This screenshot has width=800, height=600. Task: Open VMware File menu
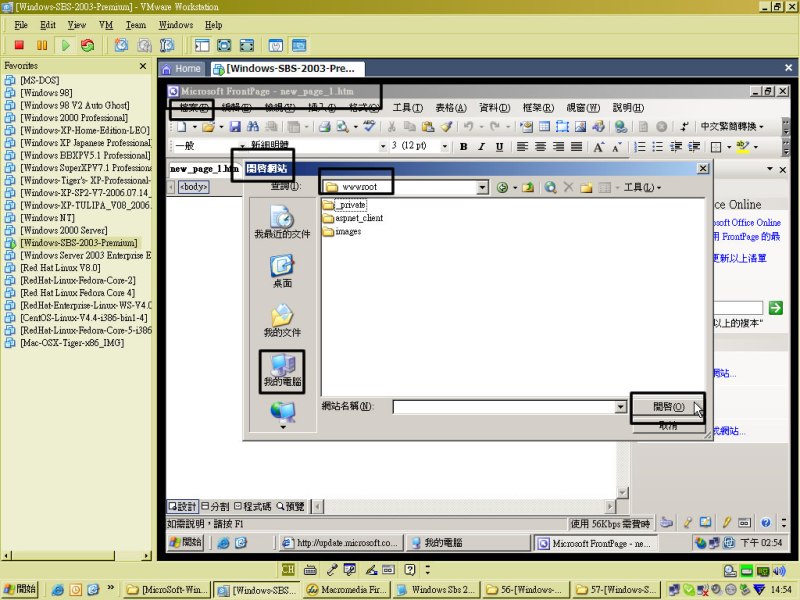coord(21,25)
